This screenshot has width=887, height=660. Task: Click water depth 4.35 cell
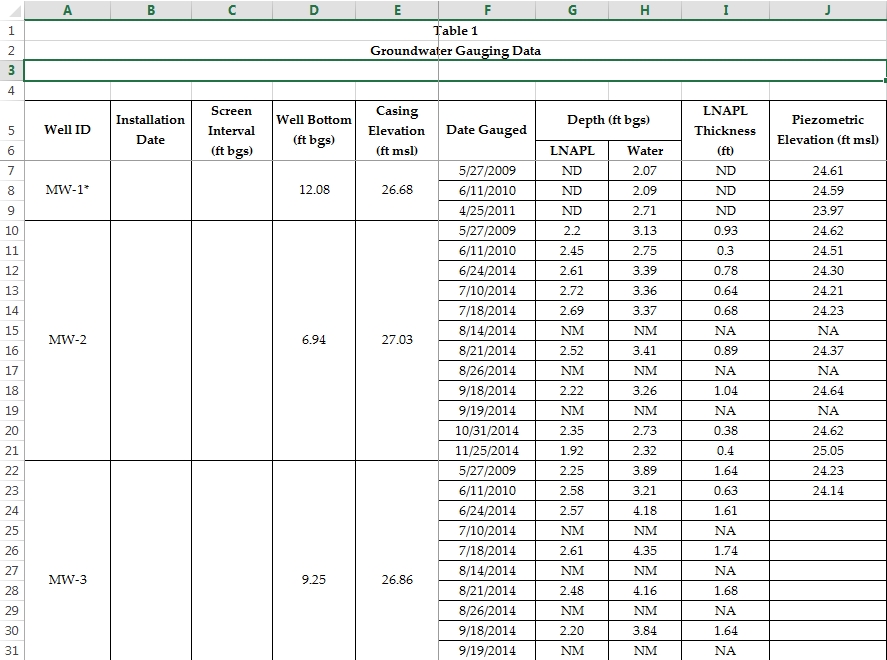645,551
